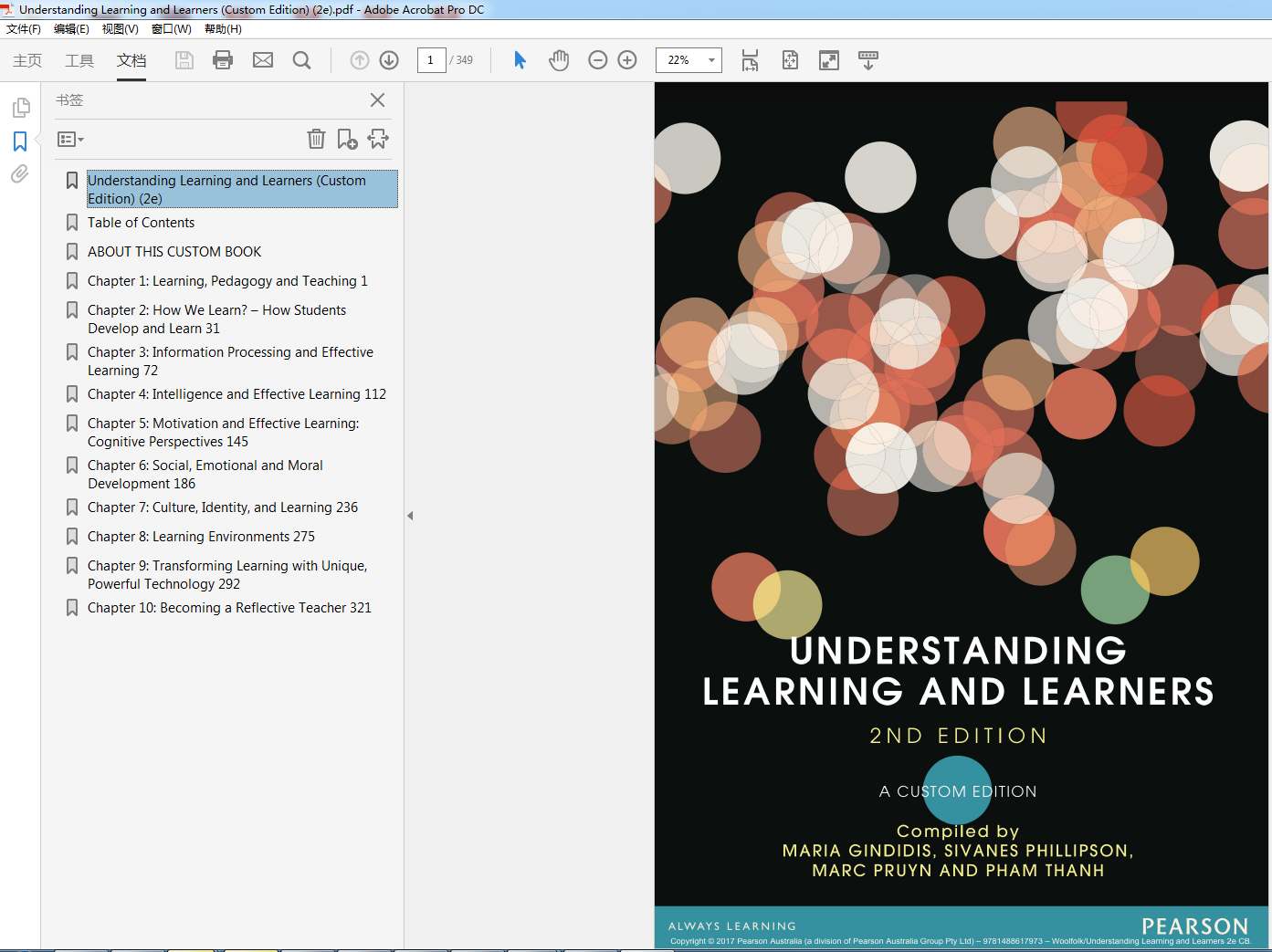Image resolution: width=1272 pixels, height=952 pixels.
Task: Switch to the 文档 tab
Action: click(131, 60)
